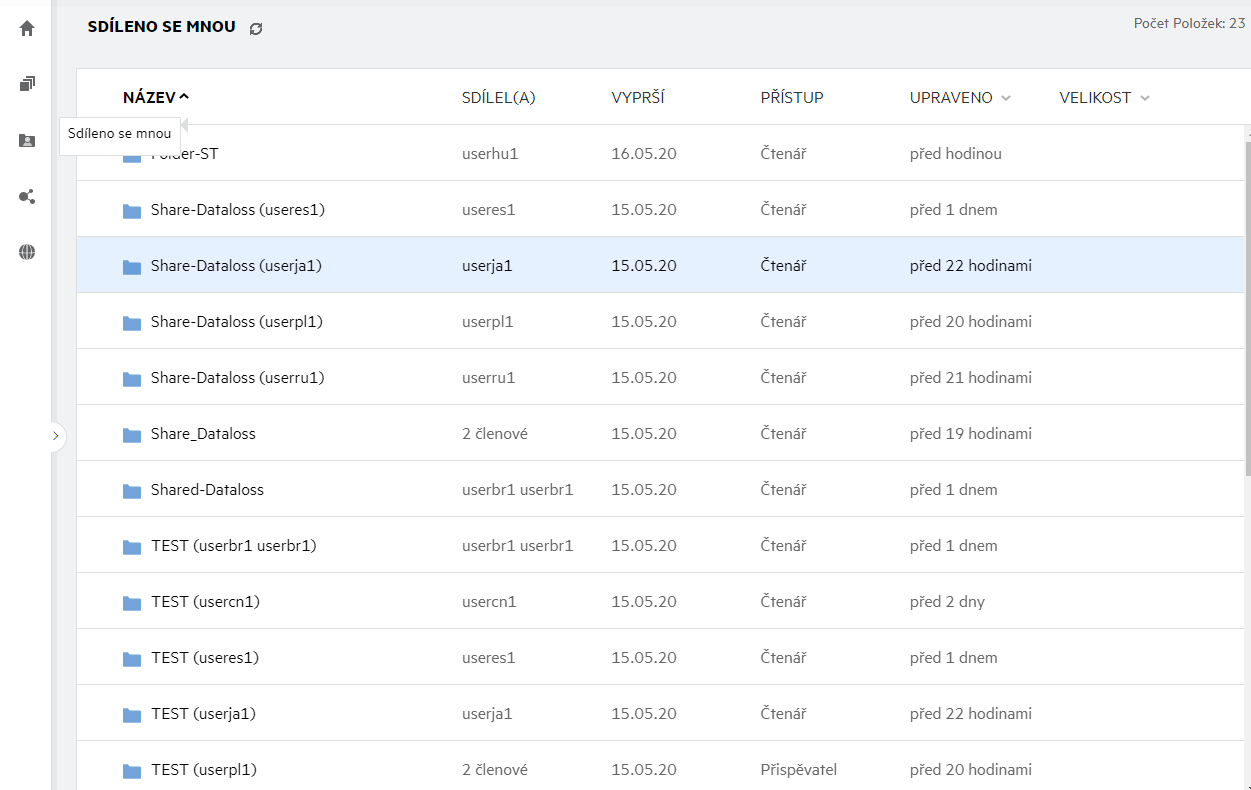This screenshot has height=790, width=1251.
Task: Click the Vyprší column header
Action: point(637,98)
